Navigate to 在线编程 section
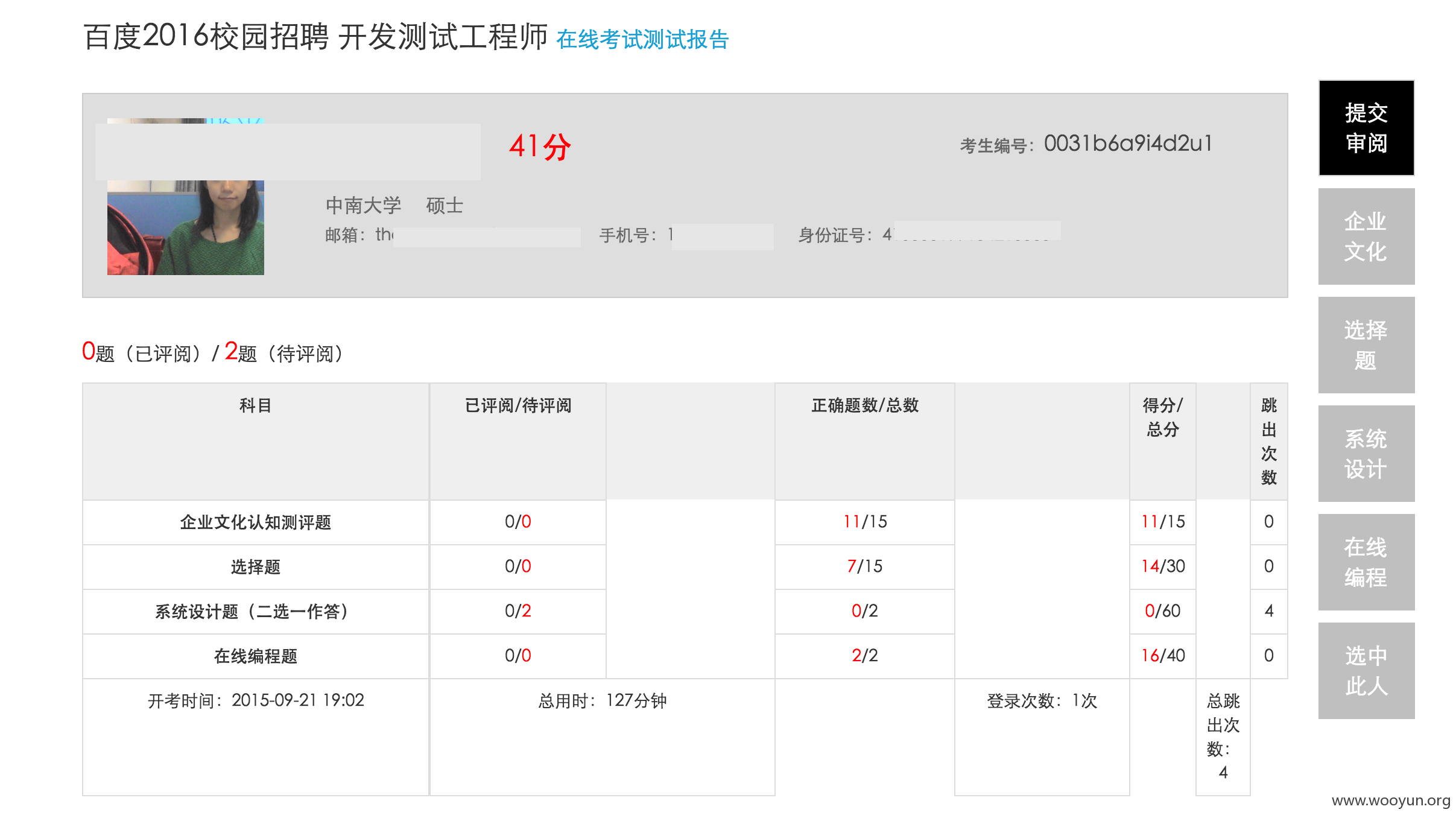The width and height of the screenshot is (1456, 818). point(1366,562)
